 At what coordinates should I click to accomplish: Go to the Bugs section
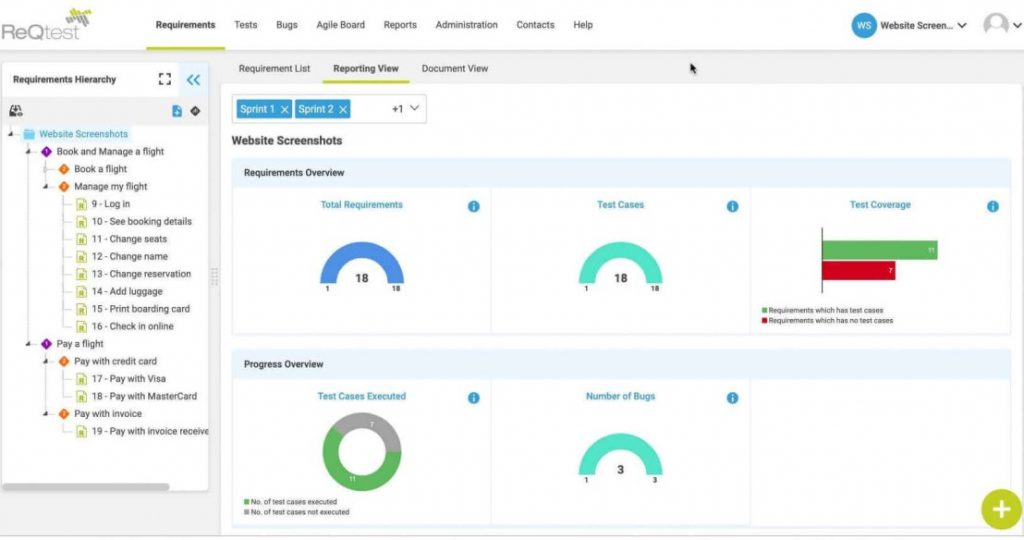point(287,25)
